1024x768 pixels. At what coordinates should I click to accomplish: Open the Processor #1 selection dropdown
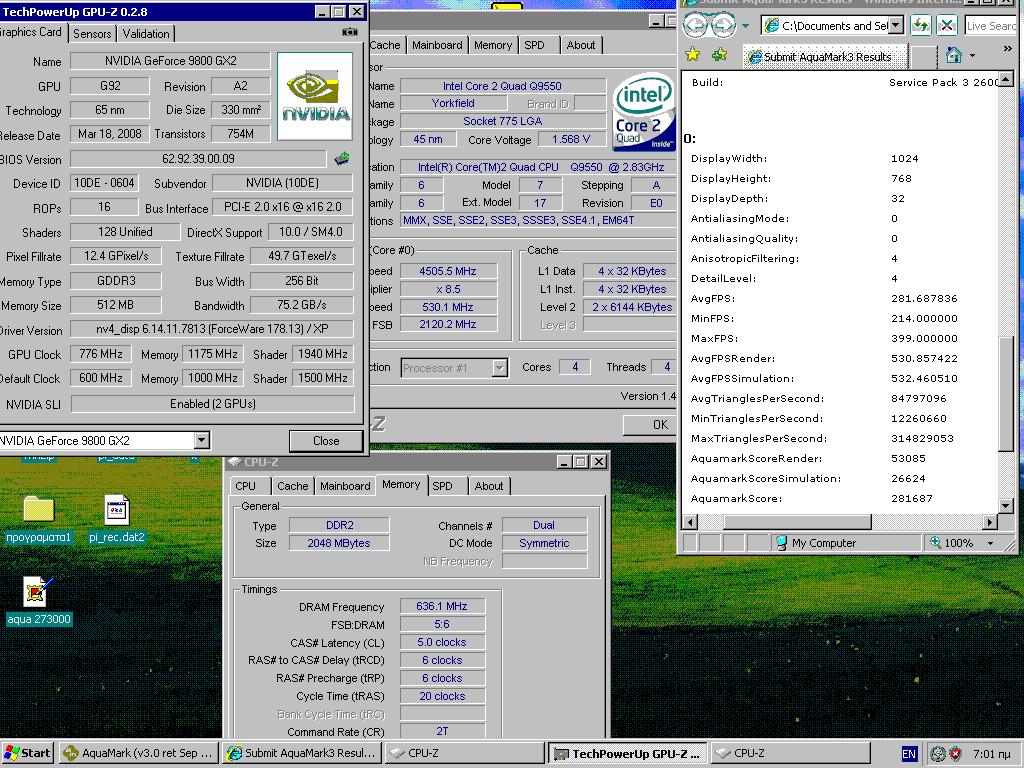point(499,368)
